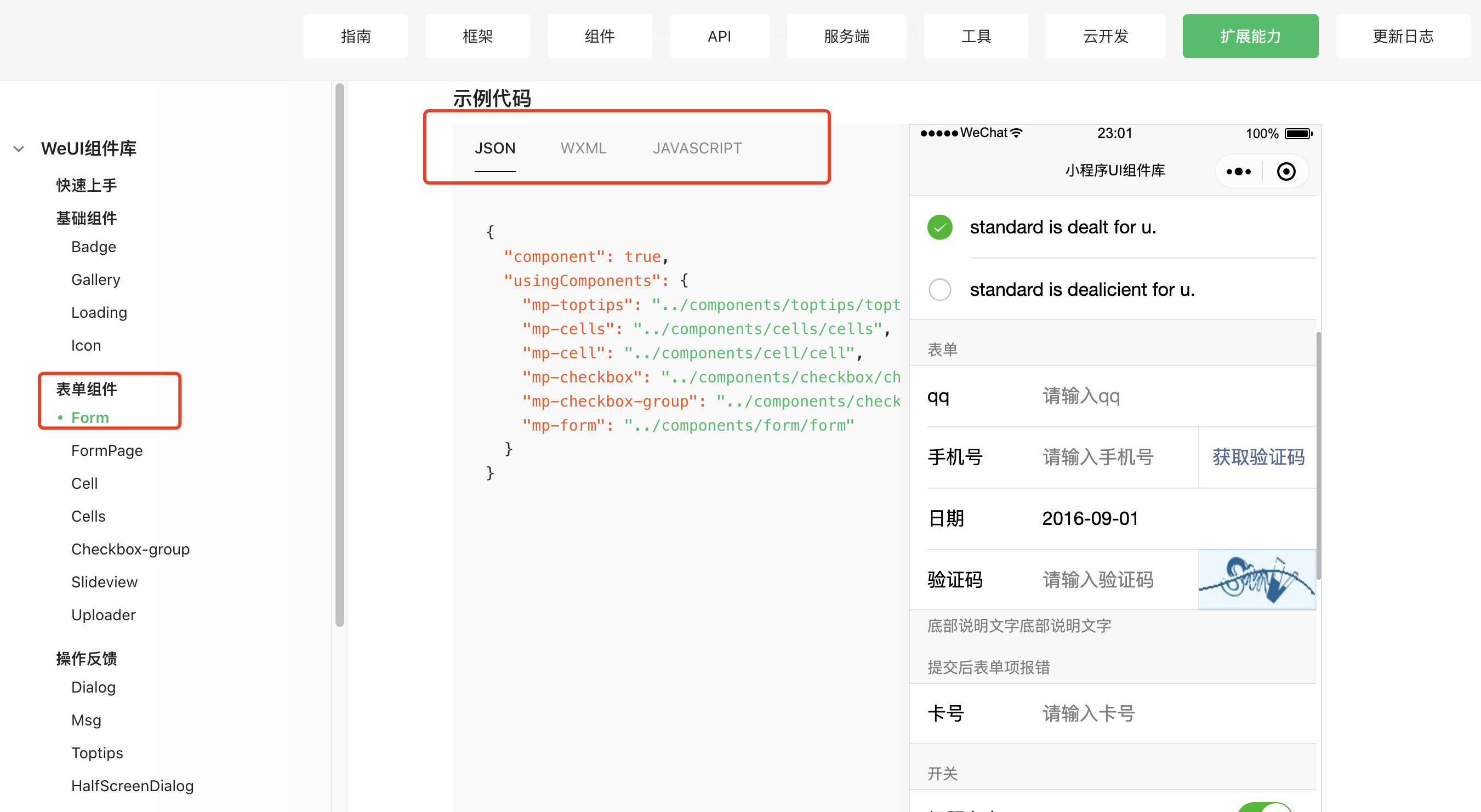The height and width of the screenshot is (812, 1481).
Task: Collapse the WeUI组件库 tree chevron
Action: point(19,149)
